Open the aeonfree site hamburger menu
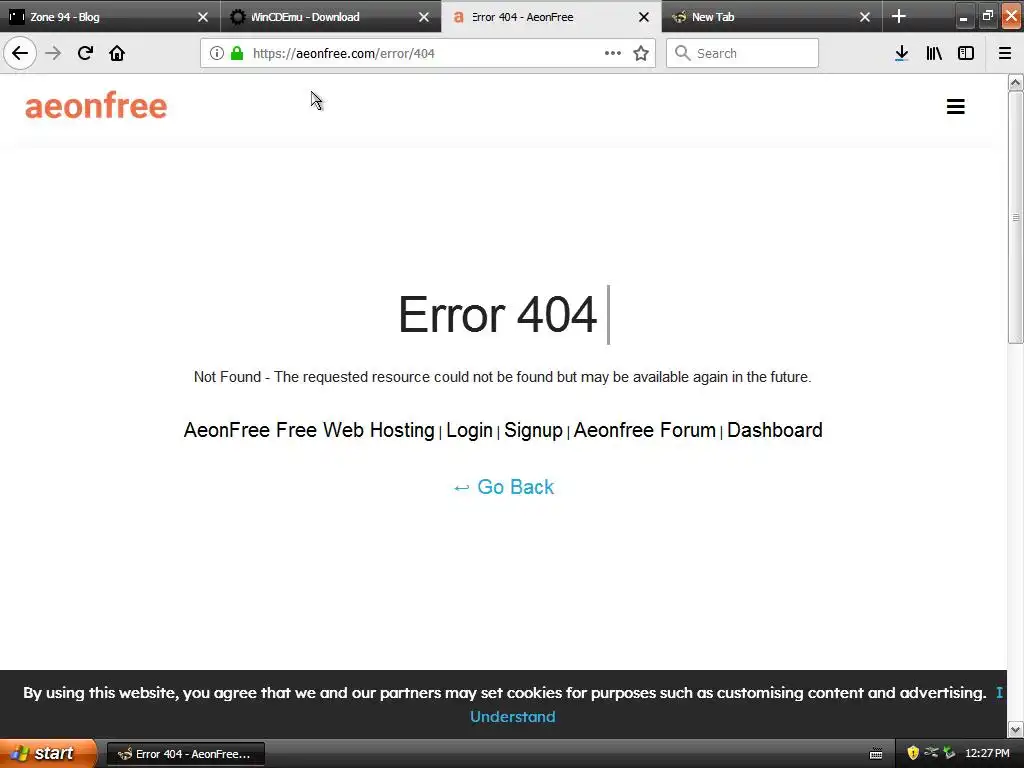The image size is (1024, 768). click(x=955, y=106)
